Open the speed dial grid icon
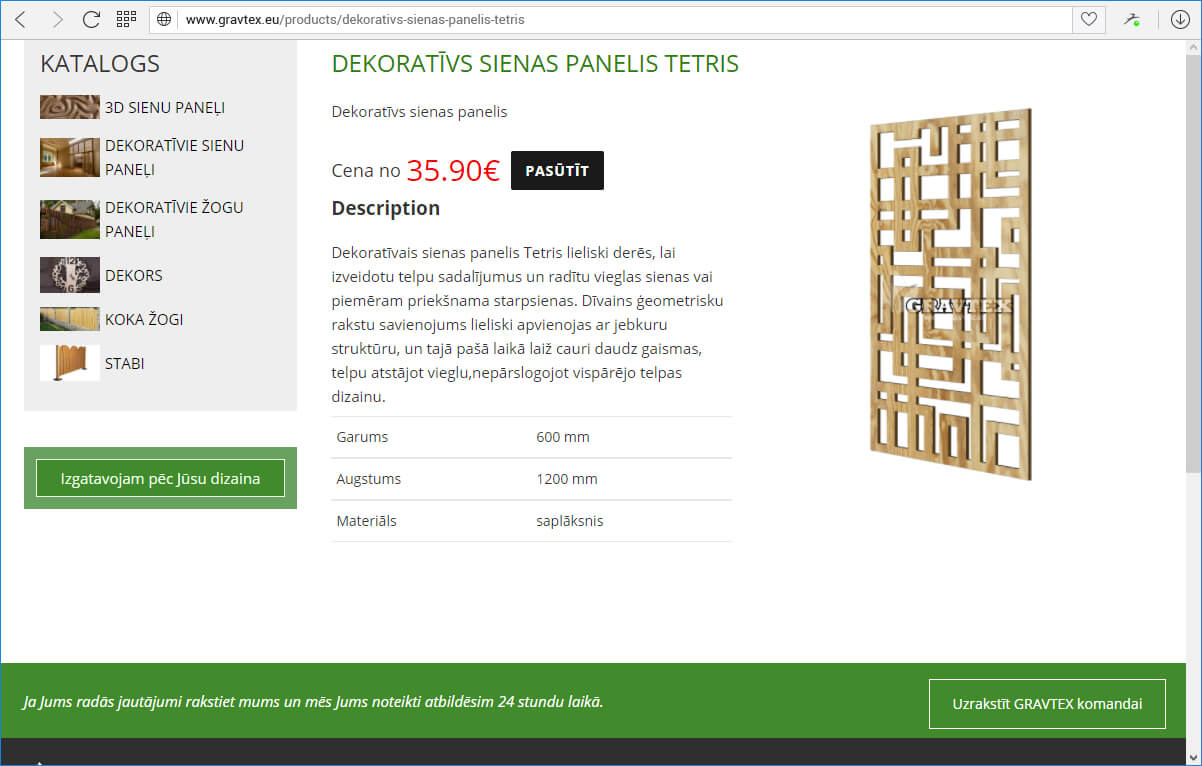Image resolution: width=1202 pixels, height=766 pixels. pyautogui.click(x=126, y=19)
